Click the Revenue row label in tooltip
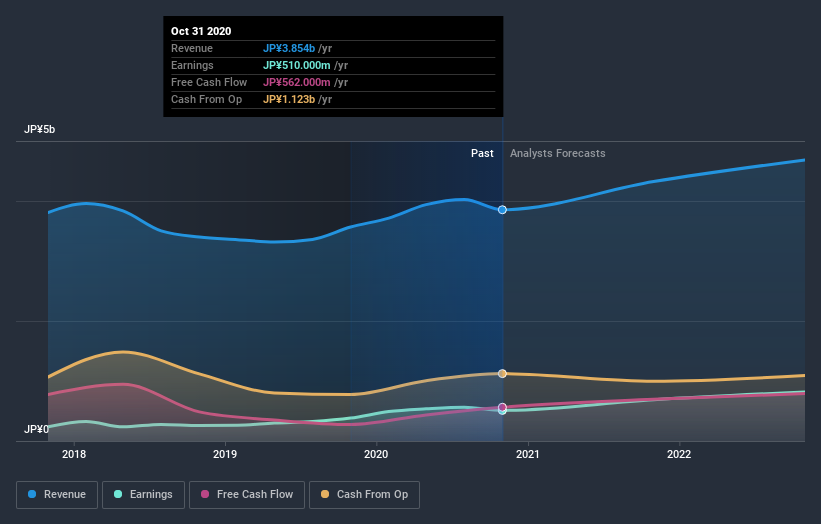821x524 pixels. (192, 48)
